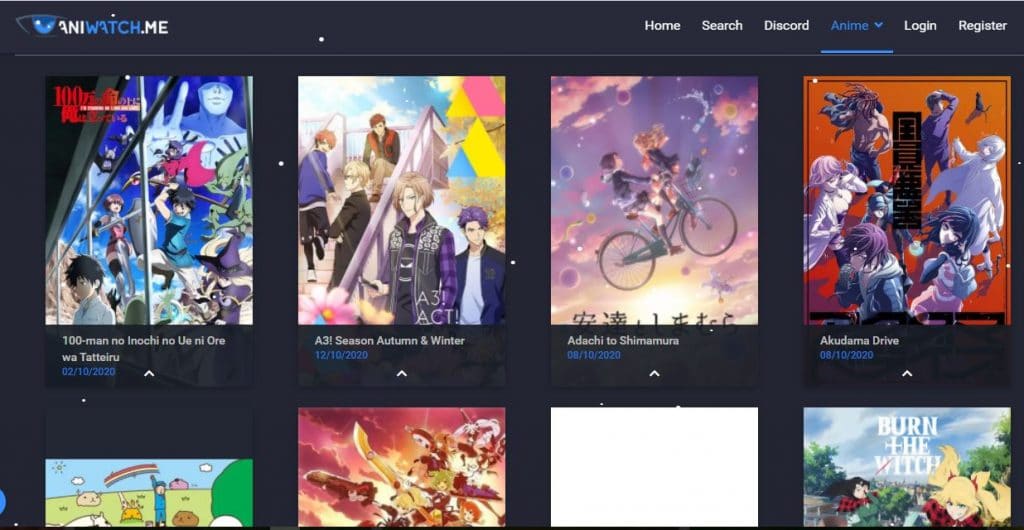Open the Adachi to Shimamura poster
This screenshot has height=530, width=1024.
point(654,200)
